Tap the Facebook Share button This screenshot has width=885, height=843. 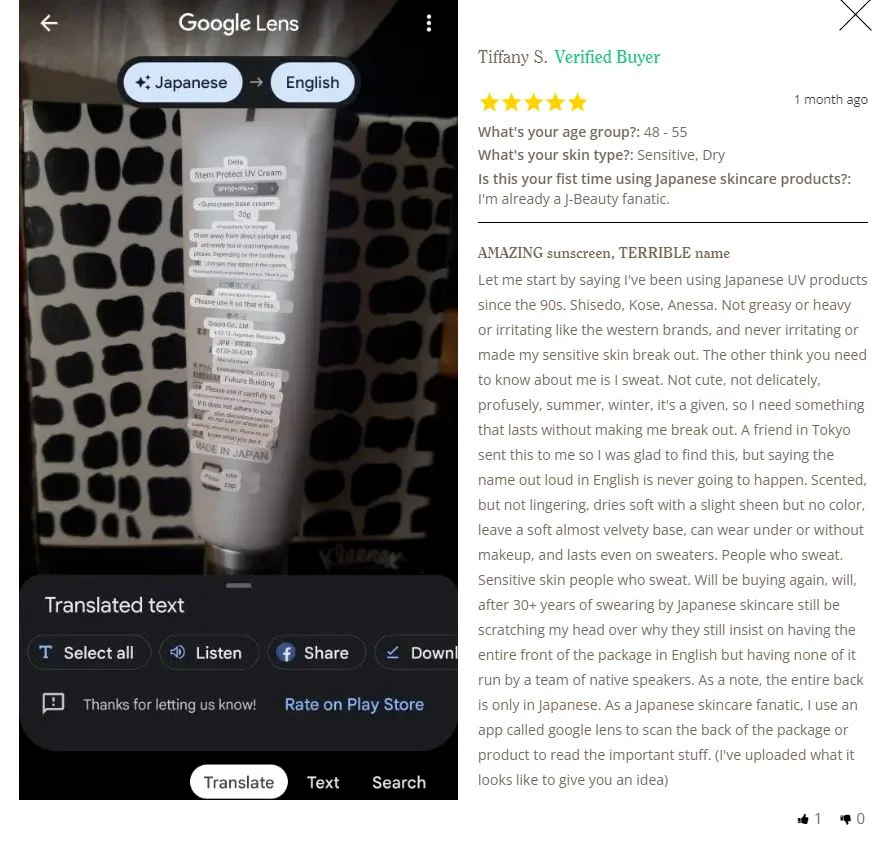click(x=317, y=653)
